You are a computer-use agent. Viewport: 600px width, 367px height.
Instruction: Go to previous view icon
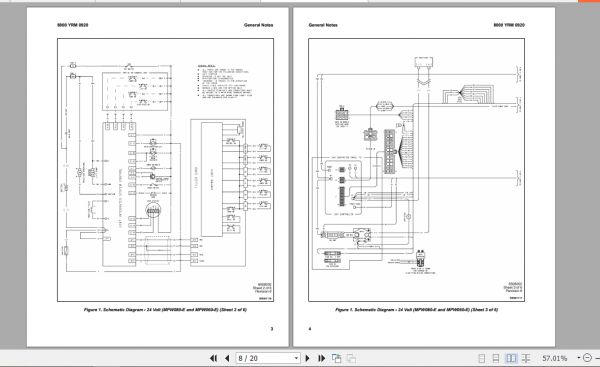[x=336, y=358]
